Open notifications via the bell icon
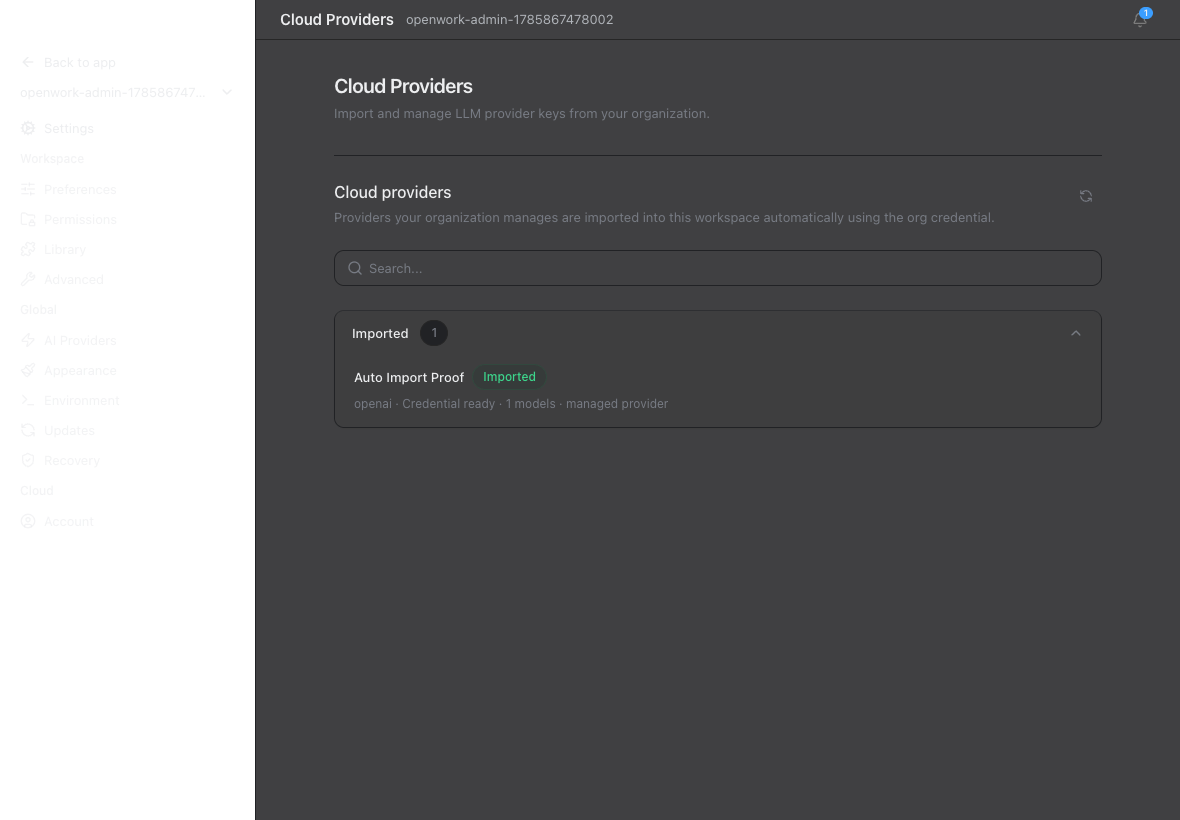1180x820 pixels. click(1140, 20)
